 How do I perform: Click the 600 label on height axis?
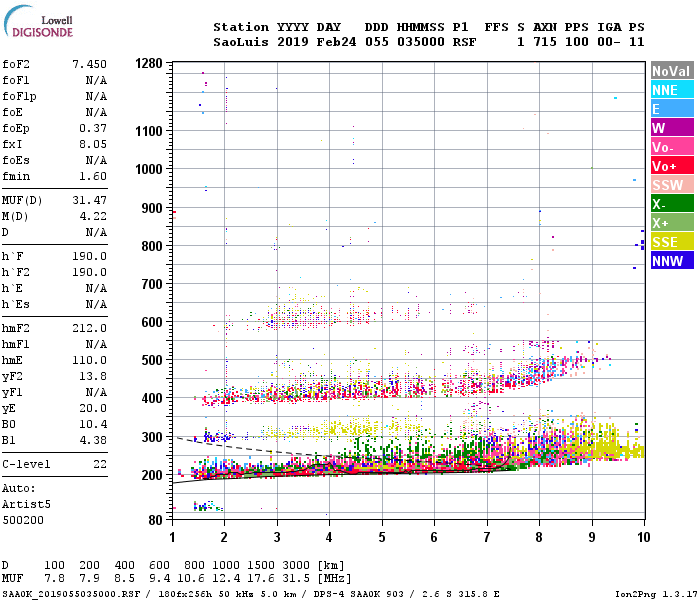click(152, 322)
